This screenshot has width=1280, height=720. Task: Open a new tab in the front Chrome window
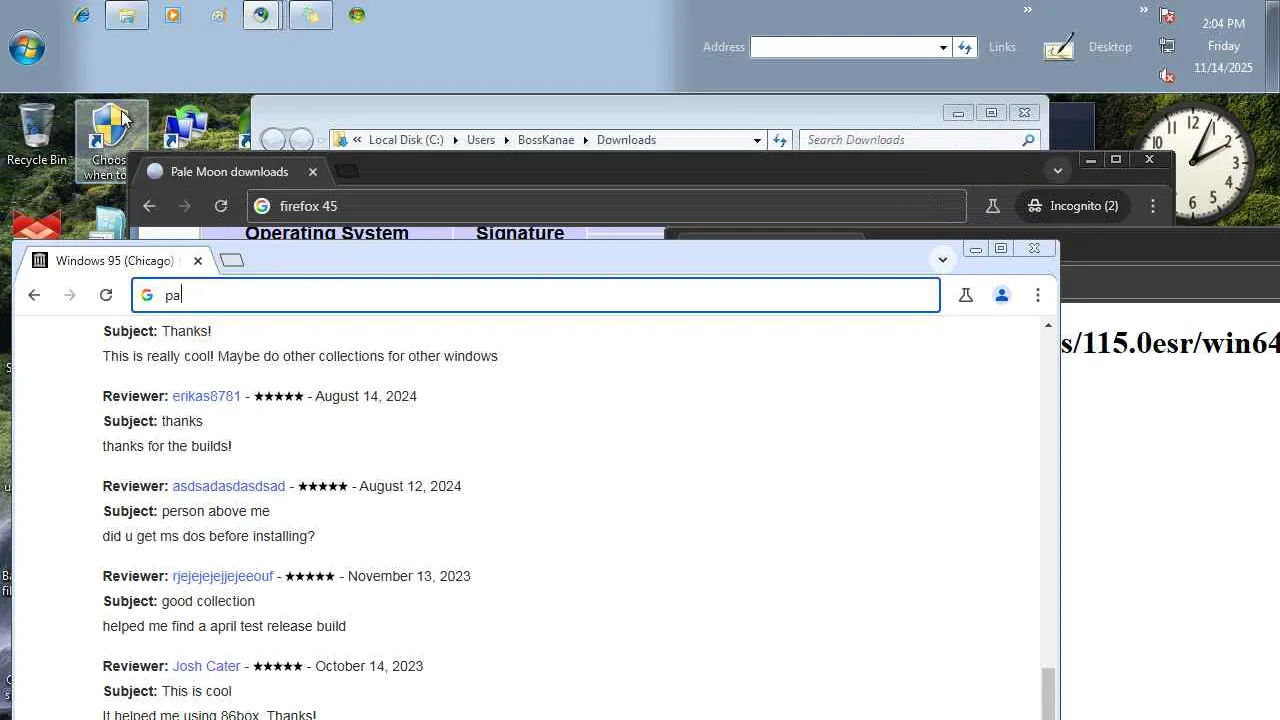pyautogui.click(x=232, y=261)
